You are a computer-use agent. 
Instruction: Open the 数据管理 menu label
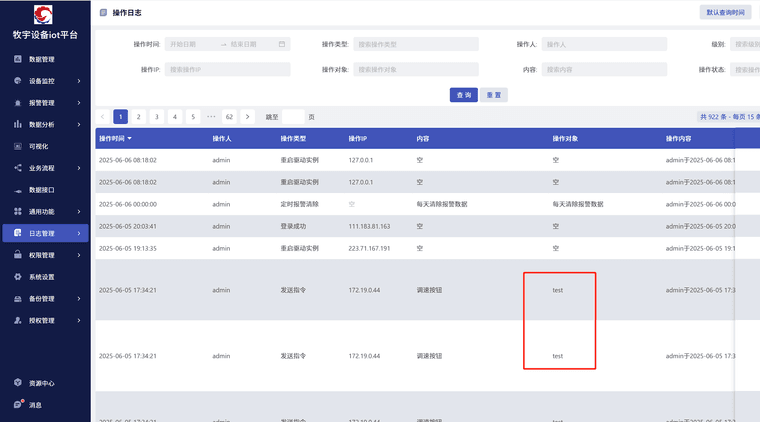tap(42, 59)
